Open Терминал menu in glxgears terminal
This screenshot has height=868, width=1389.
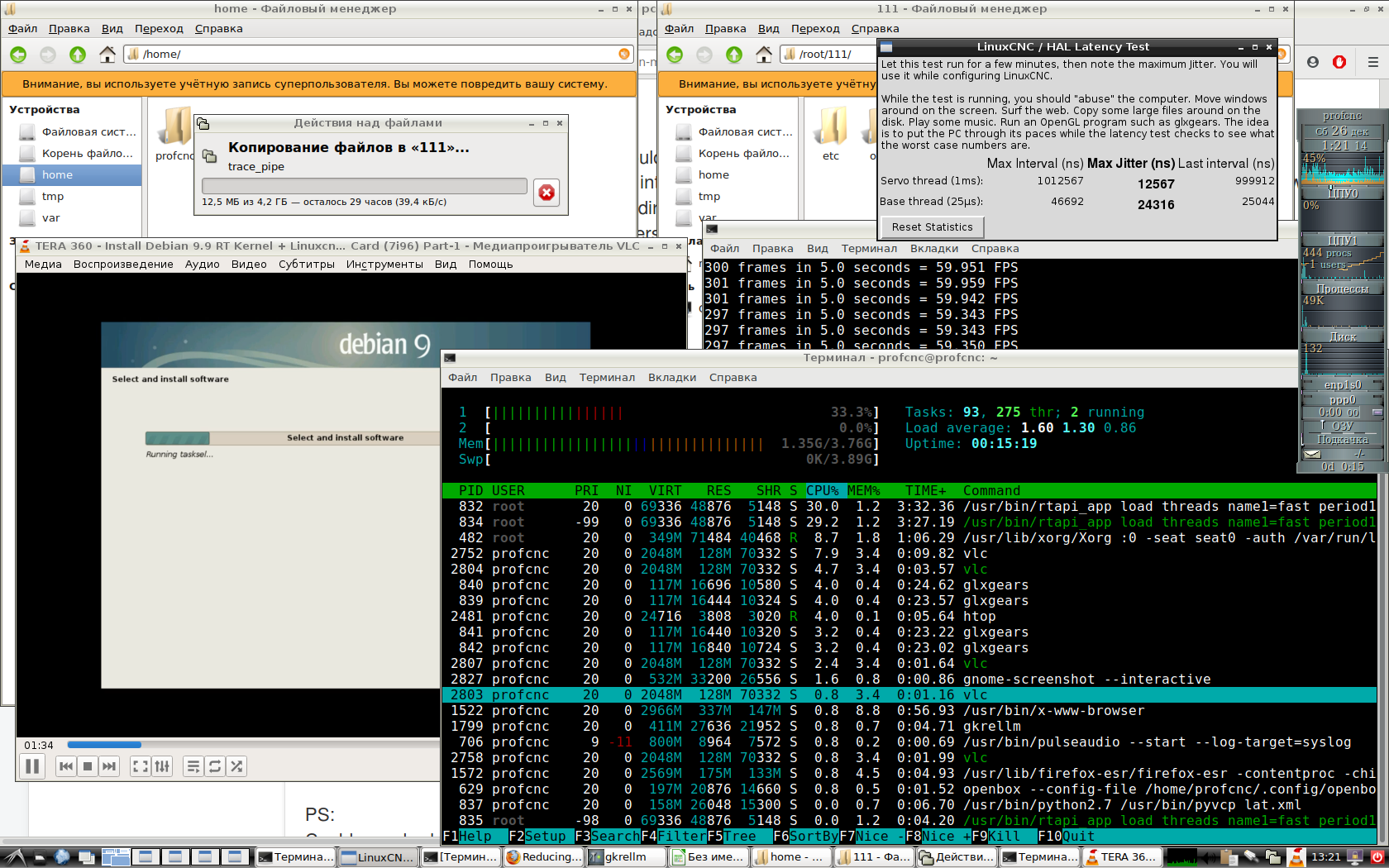[869, 249]
